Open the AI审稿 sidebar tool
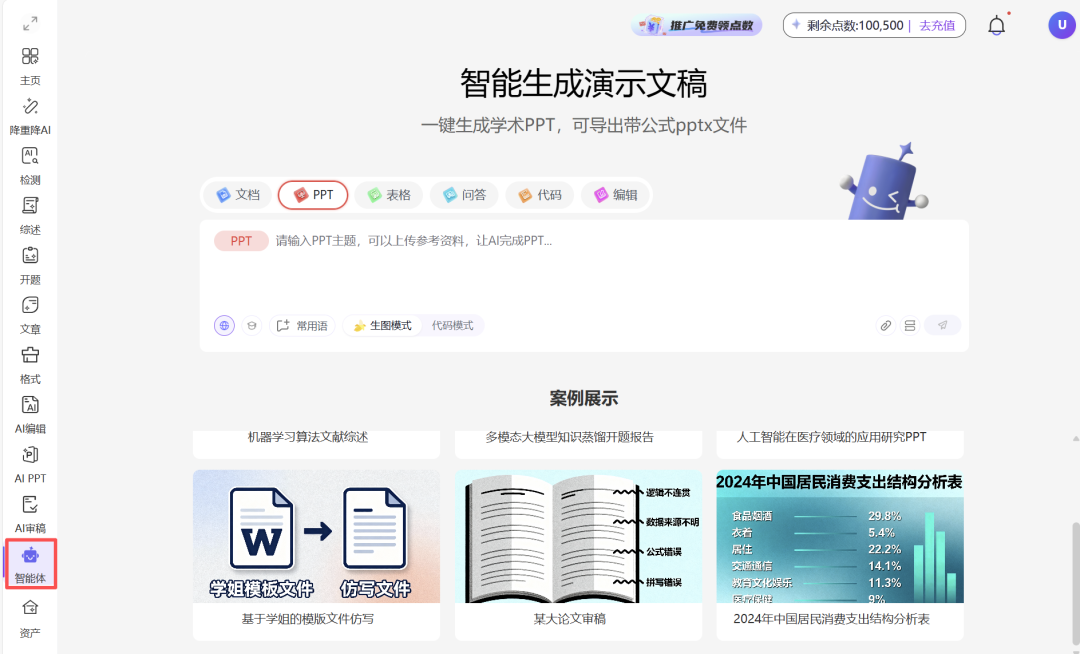The image size is (1080, 654). coord(30,514)
